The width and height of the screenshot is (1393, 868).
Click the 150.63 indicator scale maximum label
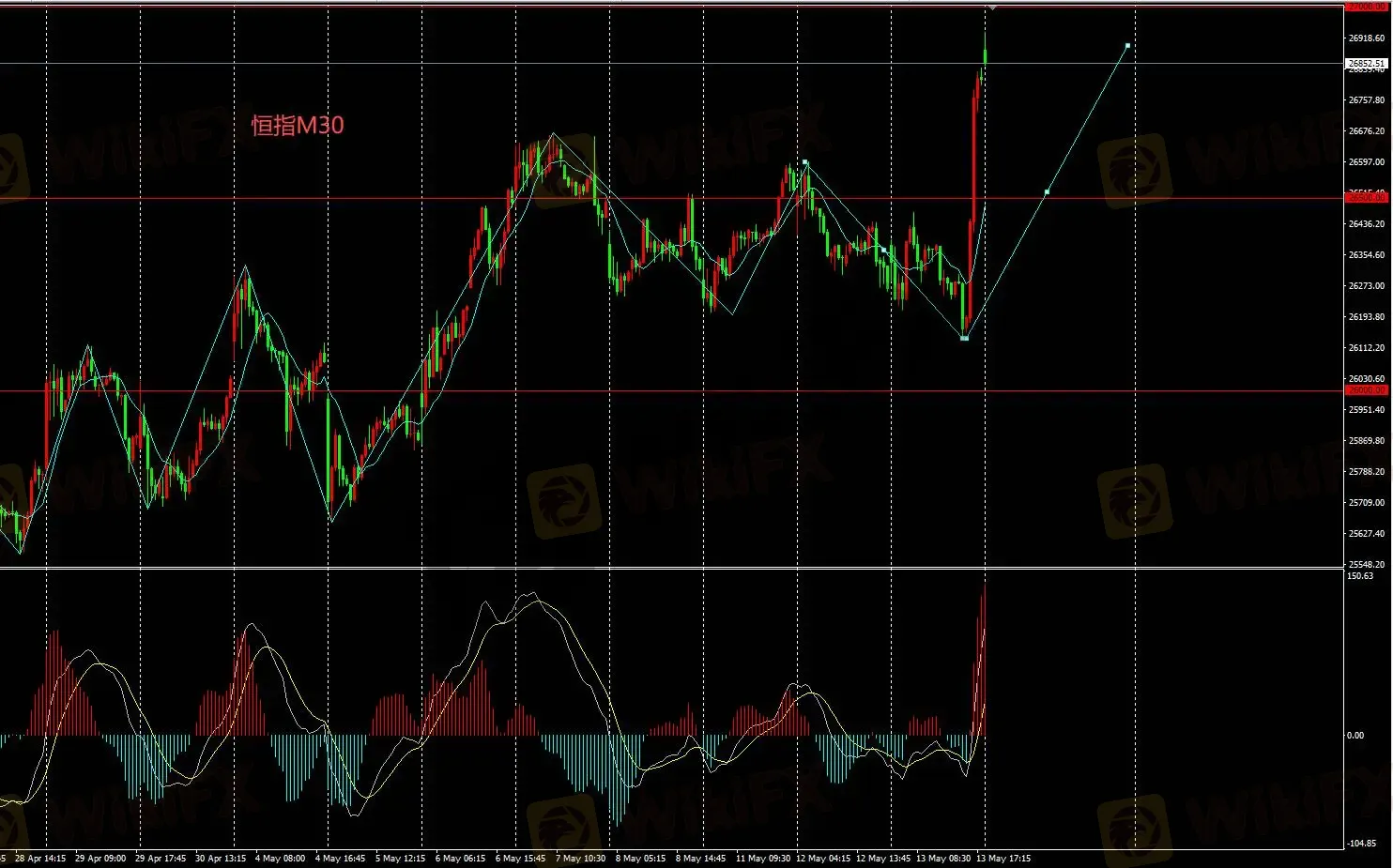(x=1360, y=576)
